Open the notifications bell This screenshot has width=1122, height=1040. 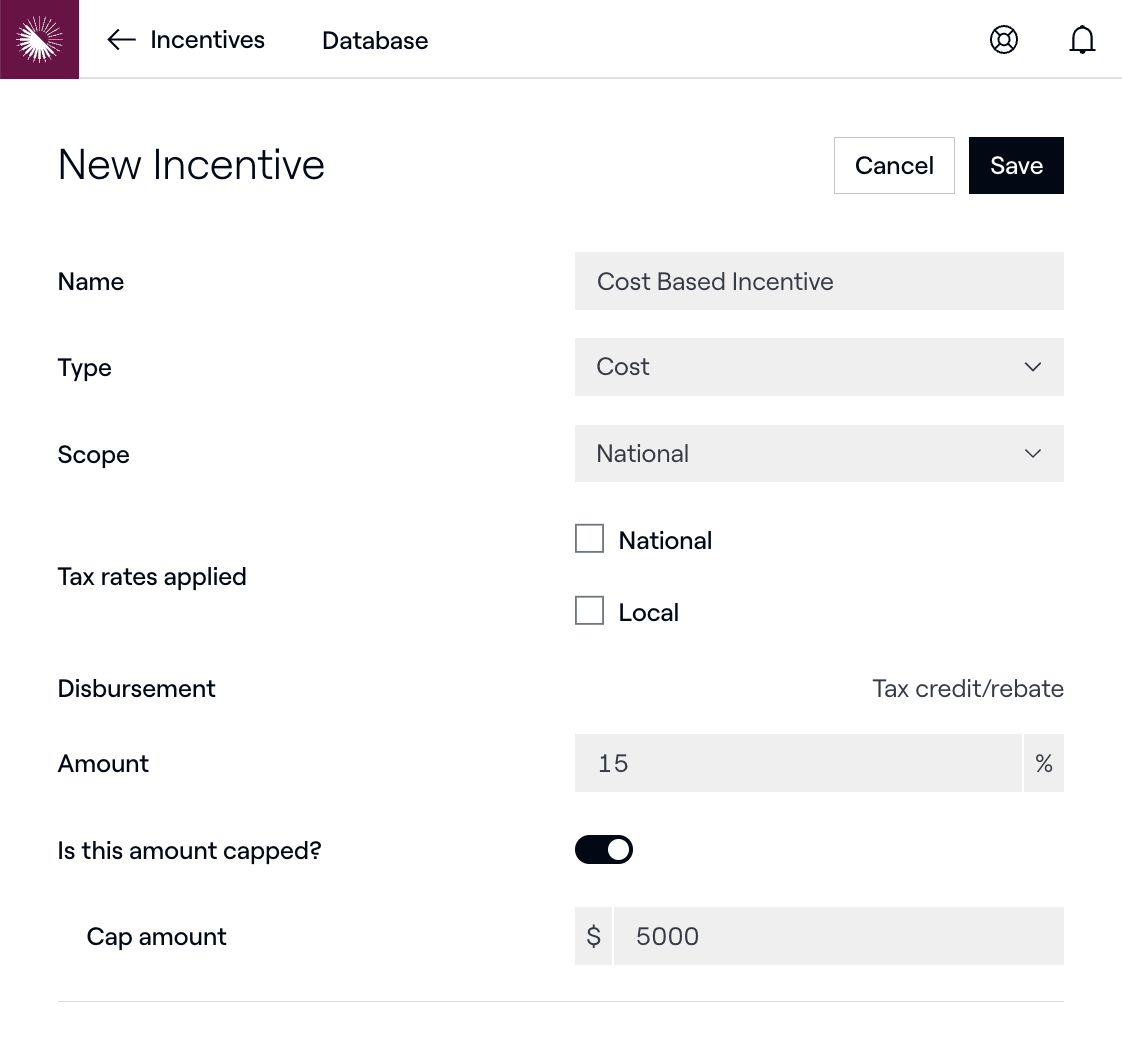point(1082,40)
